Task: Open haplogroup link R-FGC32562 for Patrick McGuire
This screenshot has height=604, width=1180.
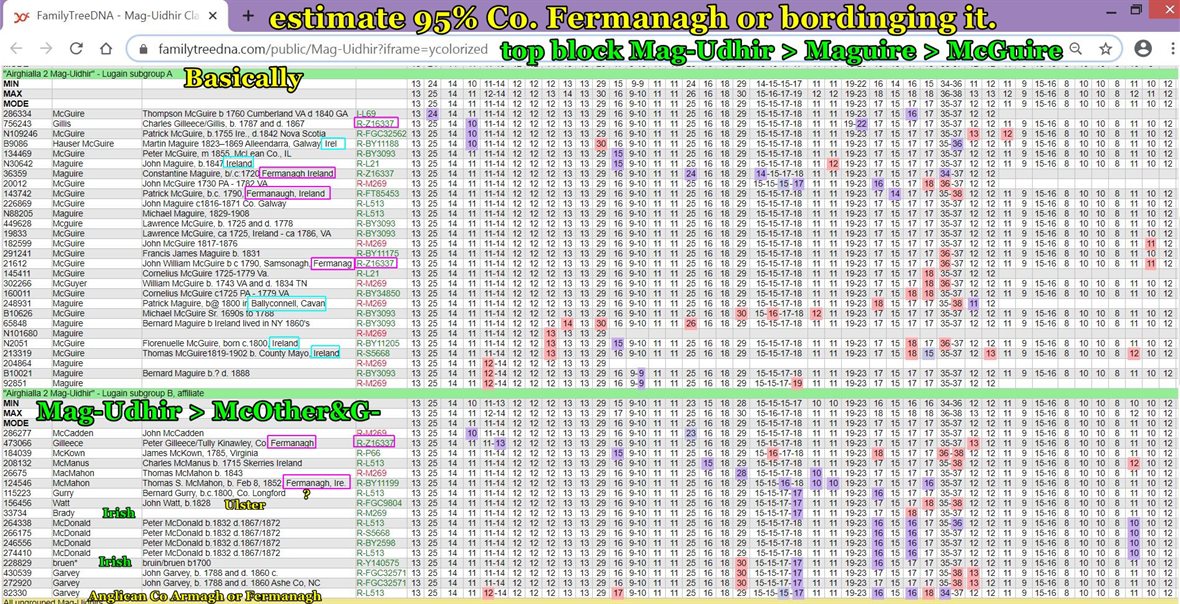Action: point(381,134)
